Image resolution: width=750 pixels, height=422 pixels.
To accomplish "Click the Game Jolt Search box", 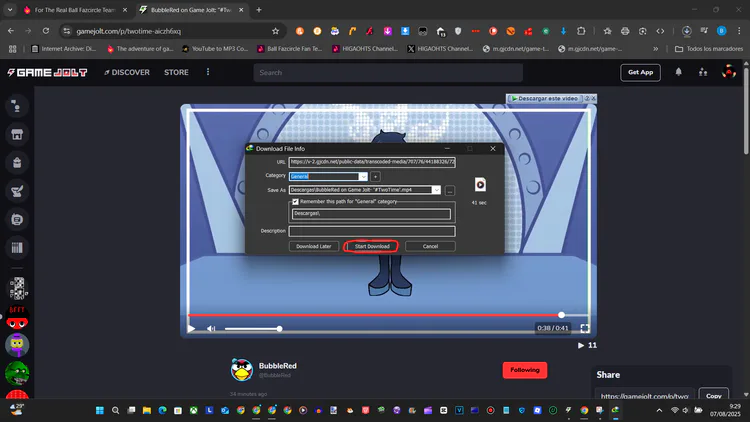I will pyautogui.click(x=388, y=73).
